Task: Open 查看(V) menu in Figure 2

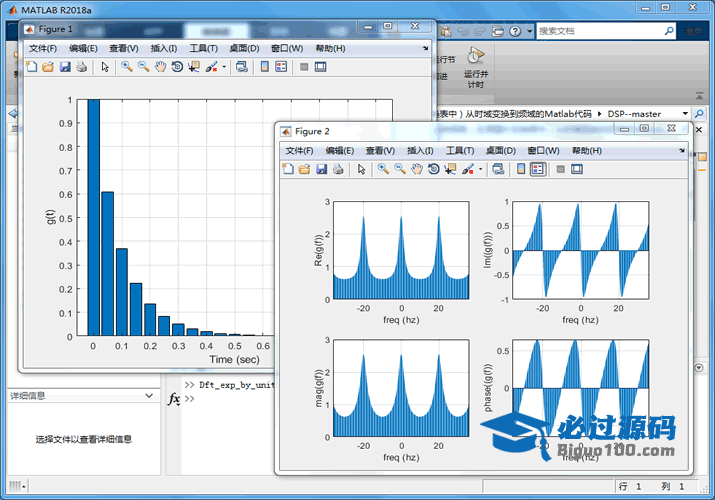Action: [x=380, y=150]
